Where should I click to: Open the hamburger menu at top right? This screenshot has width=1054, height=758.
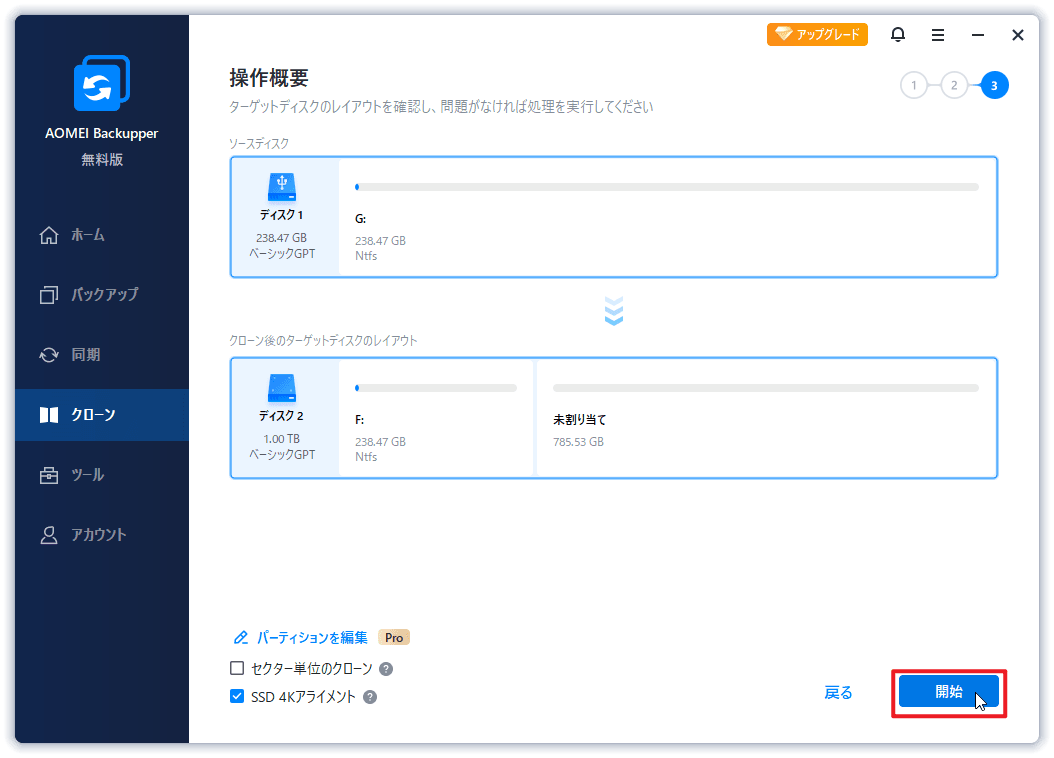click(x=938, y=34)
